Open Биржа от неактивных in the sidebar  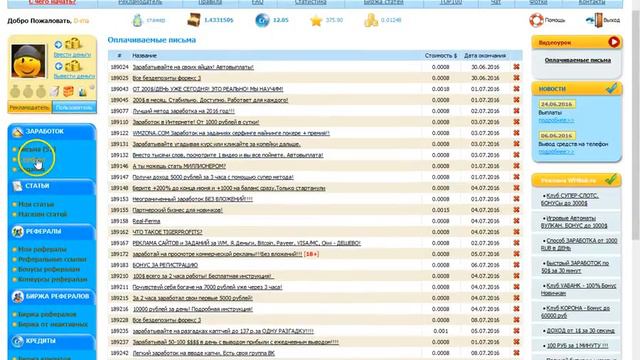(53, 324)
